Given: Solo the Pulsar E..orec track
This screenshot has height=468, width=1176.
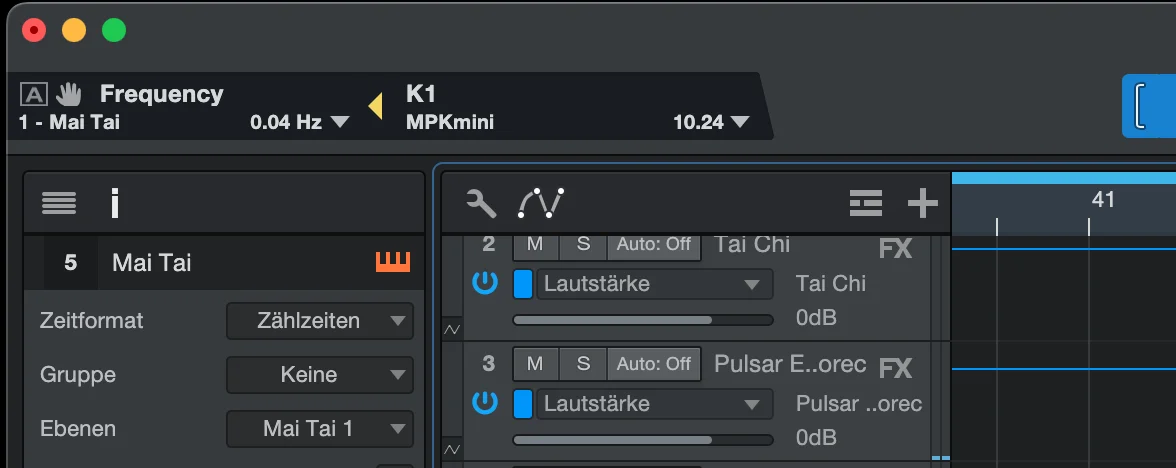Looking at the screenshot, I should [584, 364].
